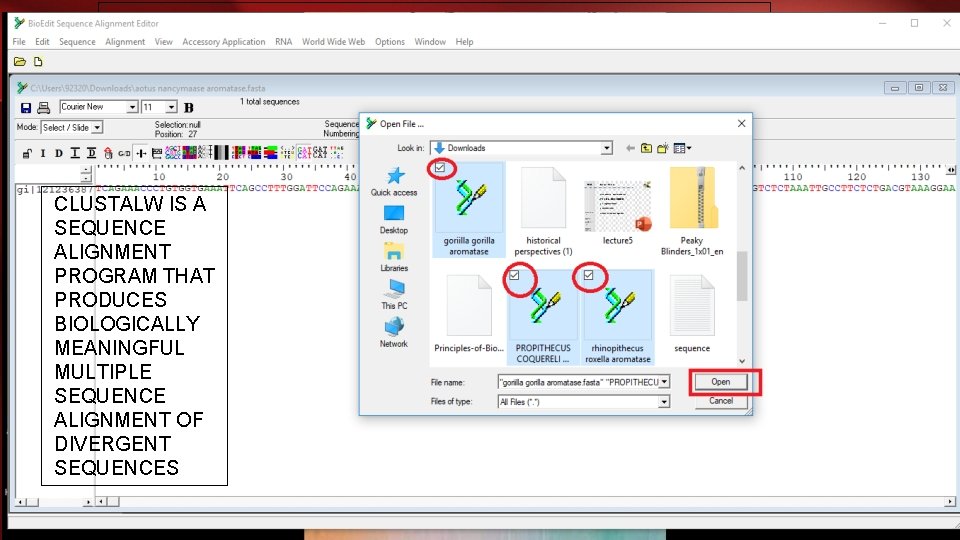Click the red green blue bars icon
The image size is (960, 540).
[x=271, y=152]
